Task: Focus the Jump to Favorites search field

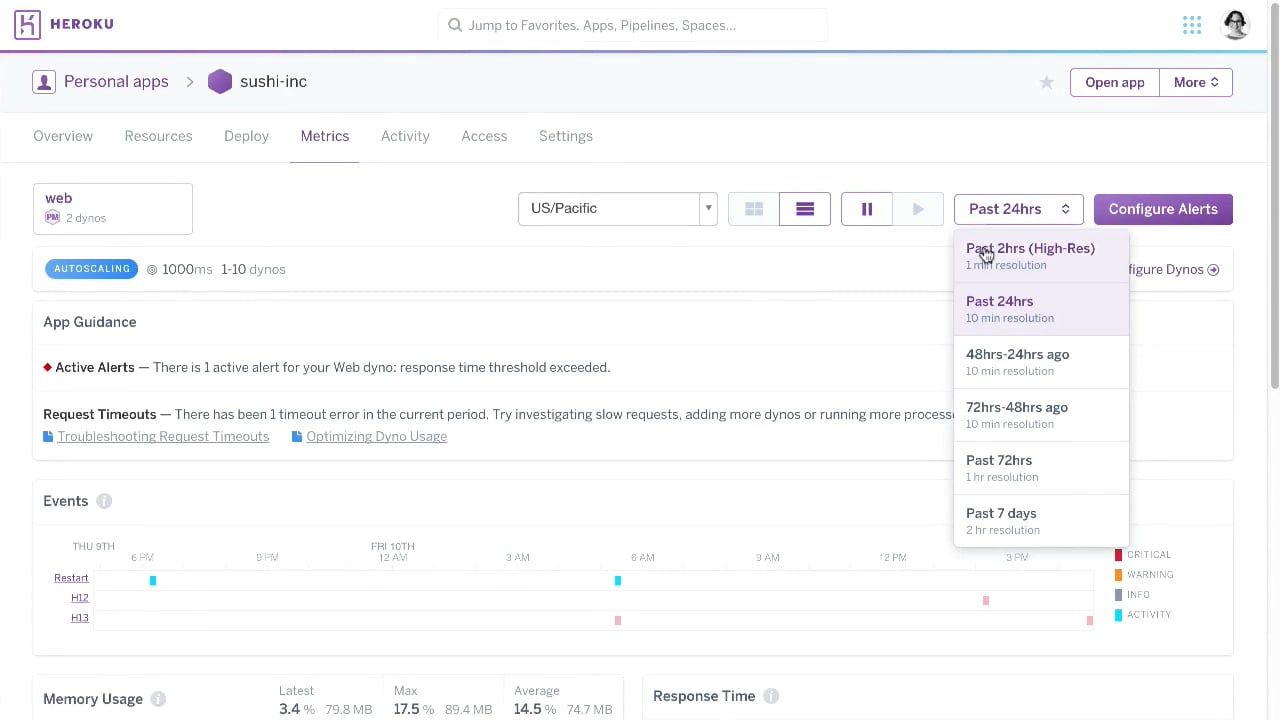Action: 633,25
